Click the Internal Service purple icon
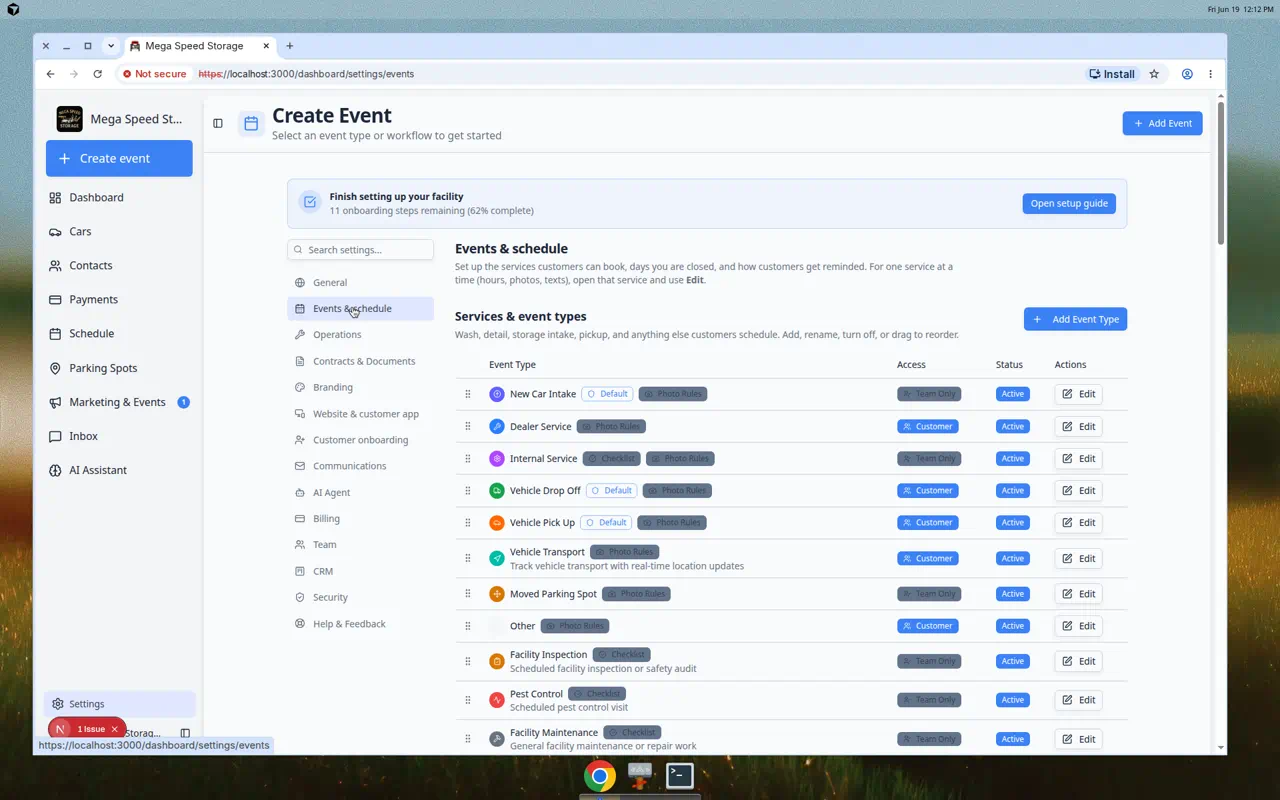The height and width of the screenshot is (800, 1280). (x=497, y=458)
